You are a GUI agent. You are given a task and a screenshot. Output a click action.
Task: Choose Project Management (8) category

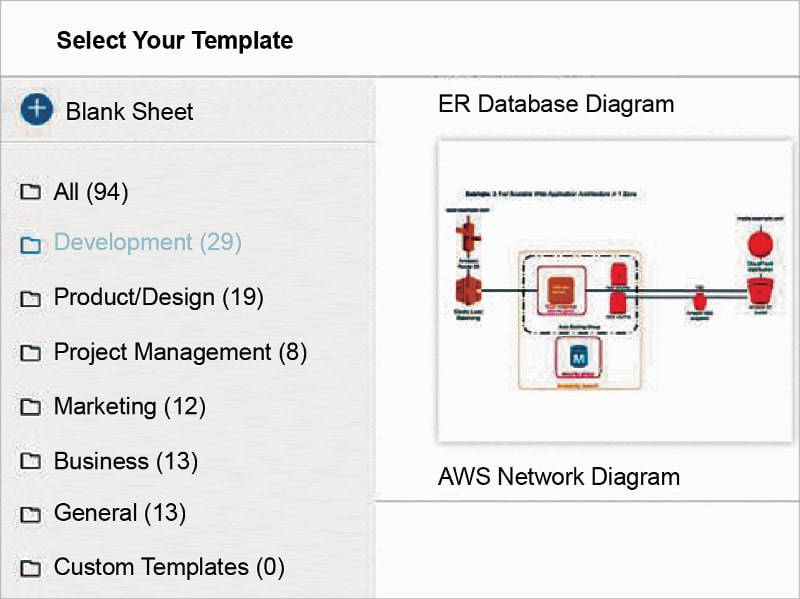(x=180, y=352)
